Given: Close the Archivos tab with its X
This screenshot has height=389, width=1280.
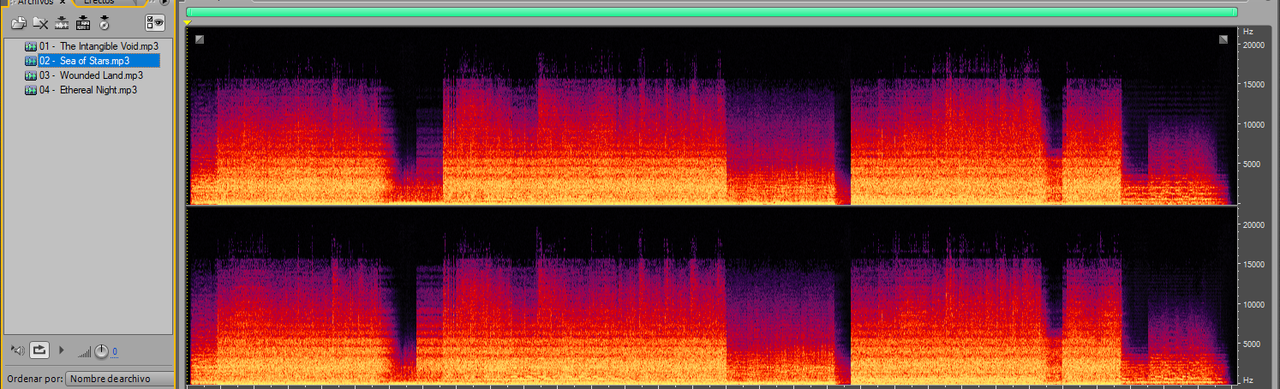Looking at the screenshot, I should coord(62,2).
